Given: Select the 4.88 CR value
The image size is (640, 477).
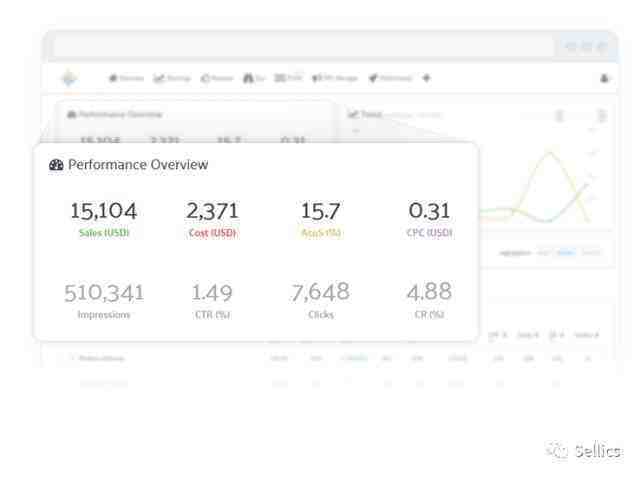Looking at the screenshot, I should coord(429,292).
